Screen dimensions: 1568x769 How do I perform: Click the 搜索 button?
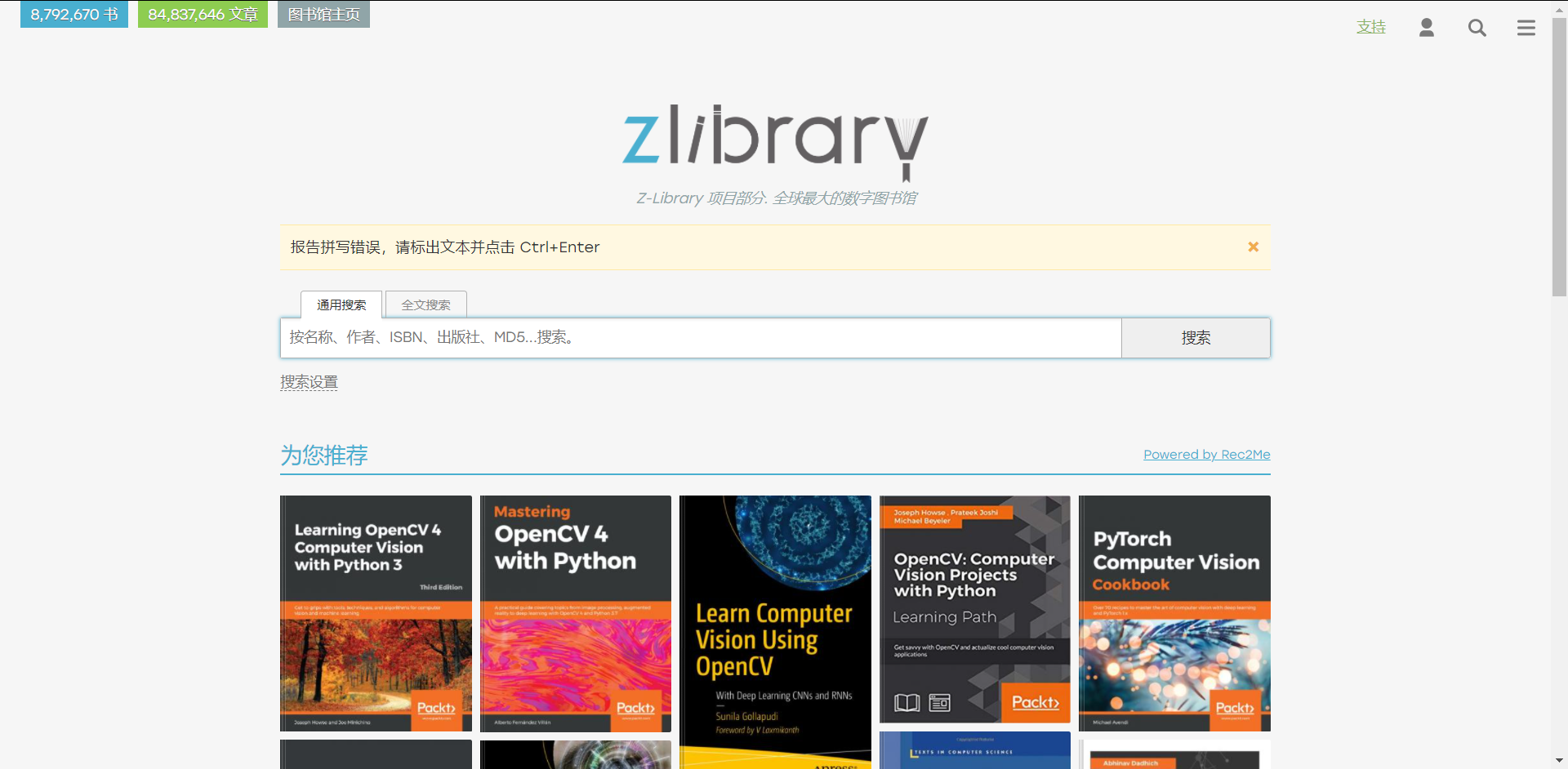[1196, 337]
